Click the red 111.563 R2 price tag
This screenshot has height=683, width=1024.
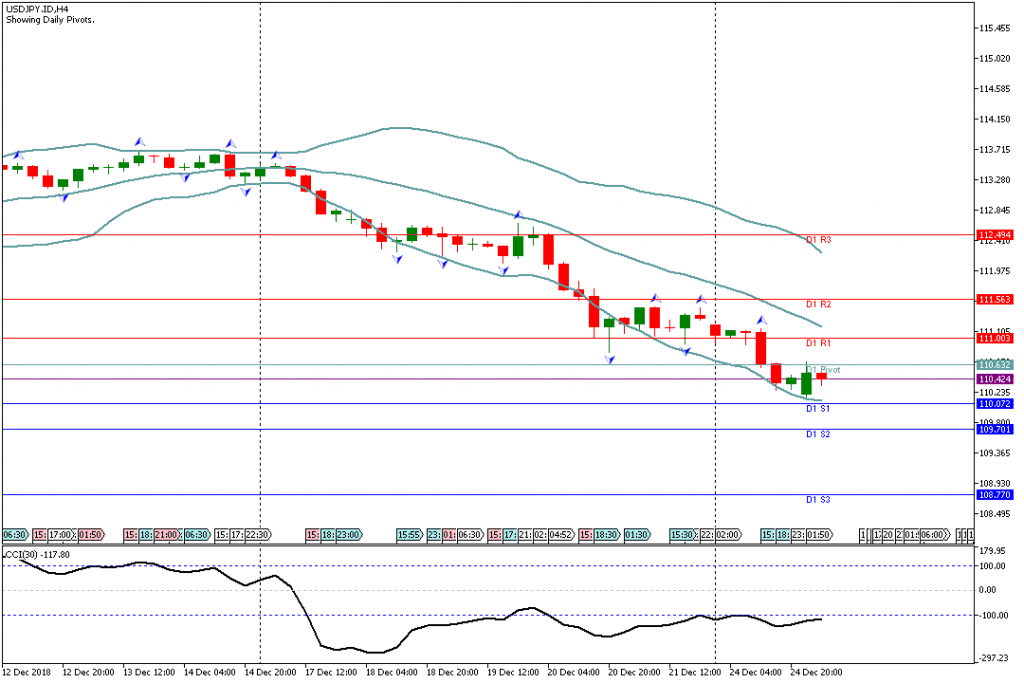(x=996, y=299)
